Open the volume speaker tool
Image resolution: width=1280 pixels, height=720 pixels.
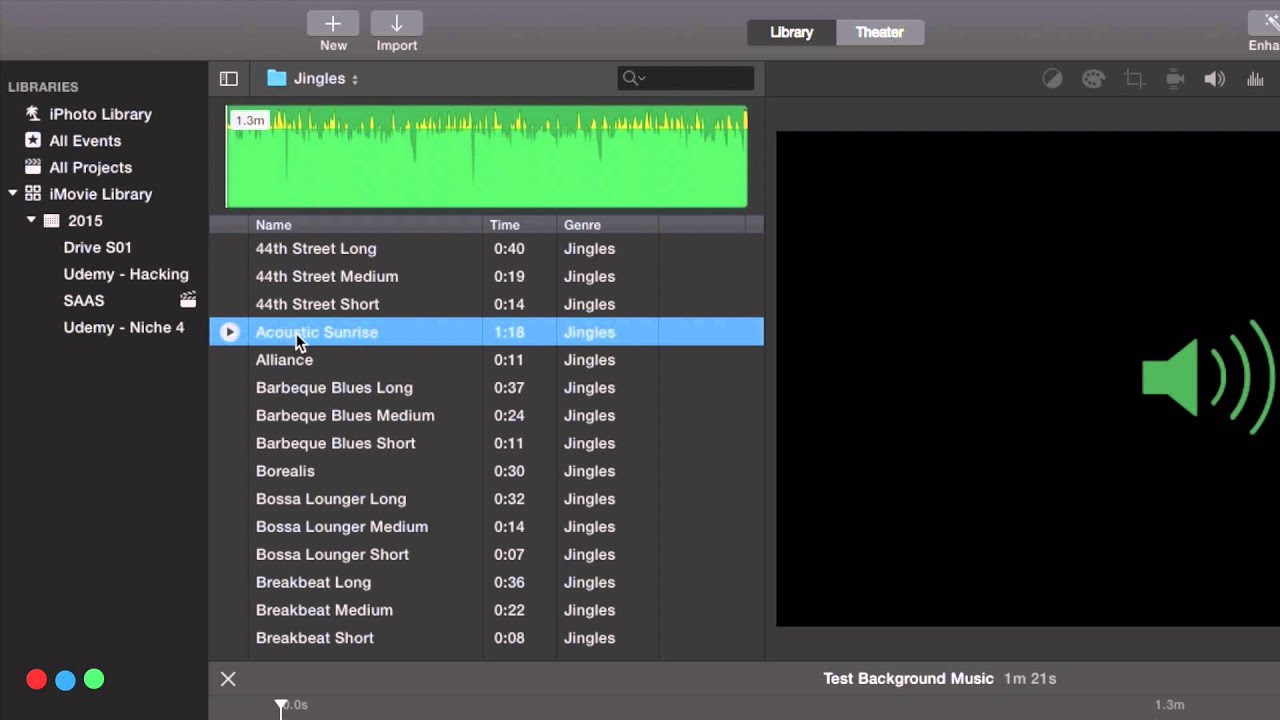[1215, 79]
